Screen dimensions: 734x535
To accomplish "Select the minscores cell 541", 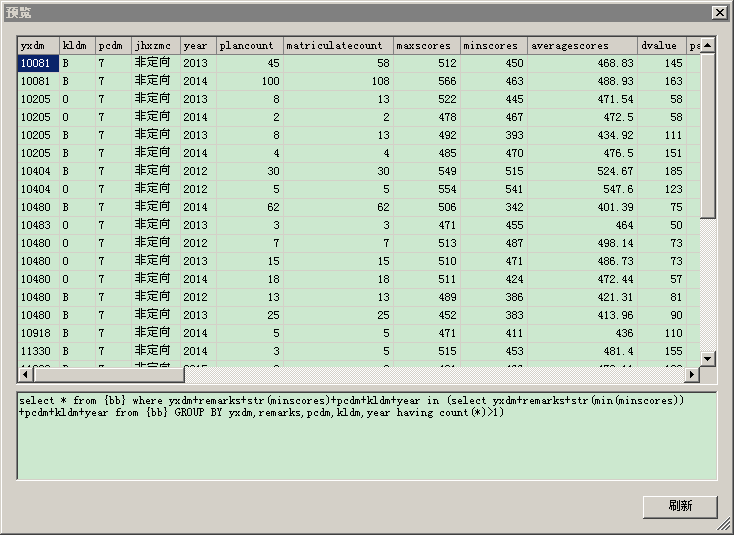I will (x=494, y=190).
